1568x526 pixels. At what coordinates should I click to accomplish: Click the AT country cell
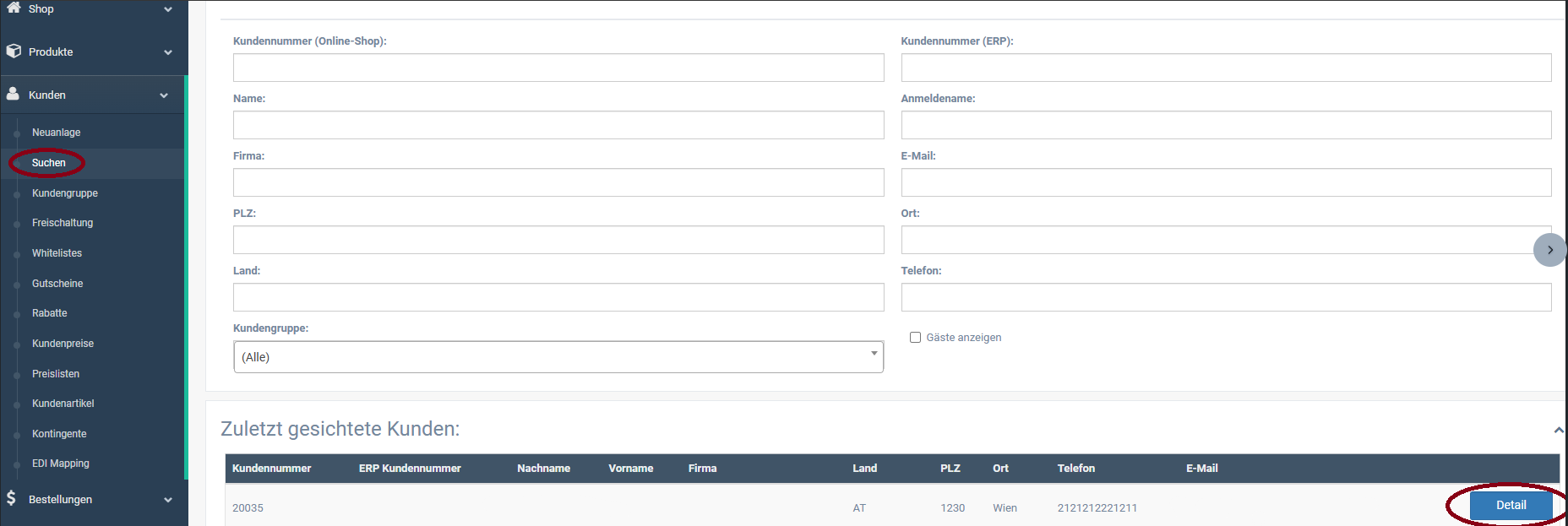859,508
